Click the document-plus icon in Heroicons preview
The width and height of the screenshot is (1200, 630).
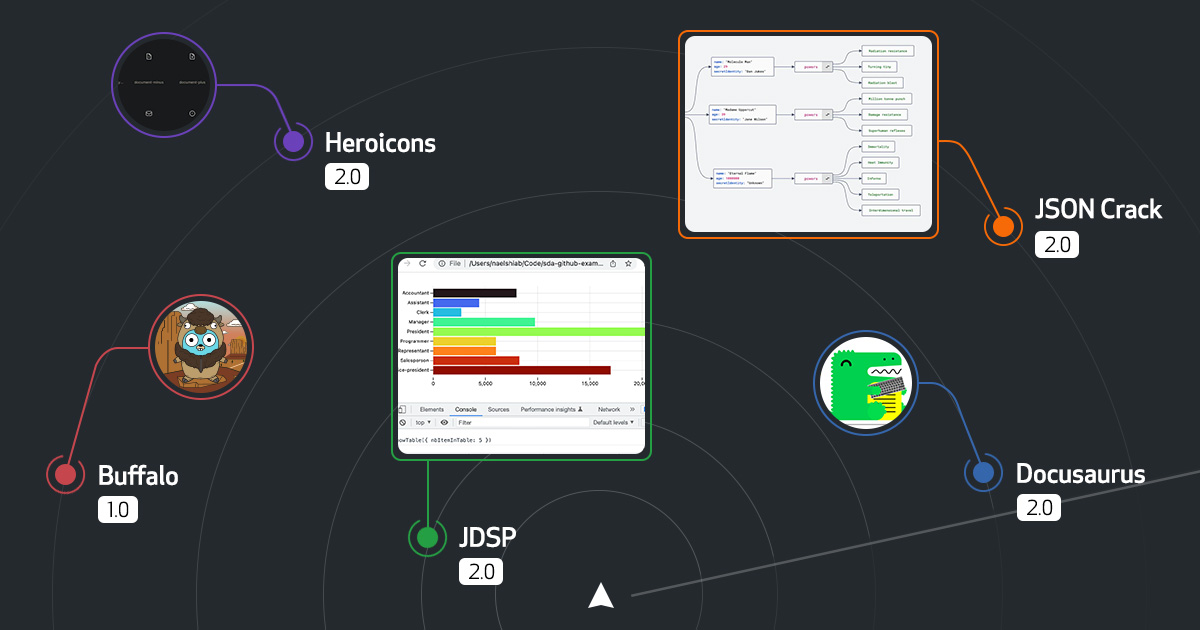[192, 56]
